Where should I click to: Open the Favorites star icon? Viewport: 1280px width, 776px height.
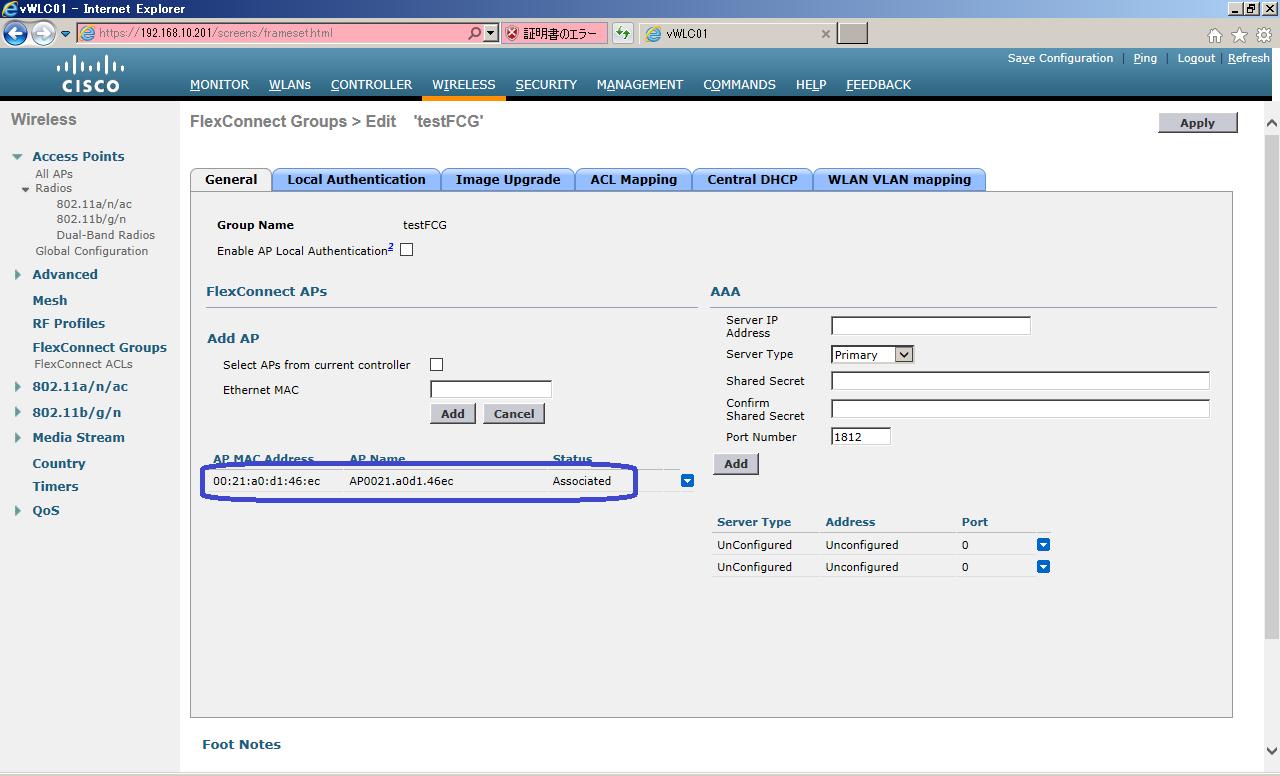click(1239, 35)
